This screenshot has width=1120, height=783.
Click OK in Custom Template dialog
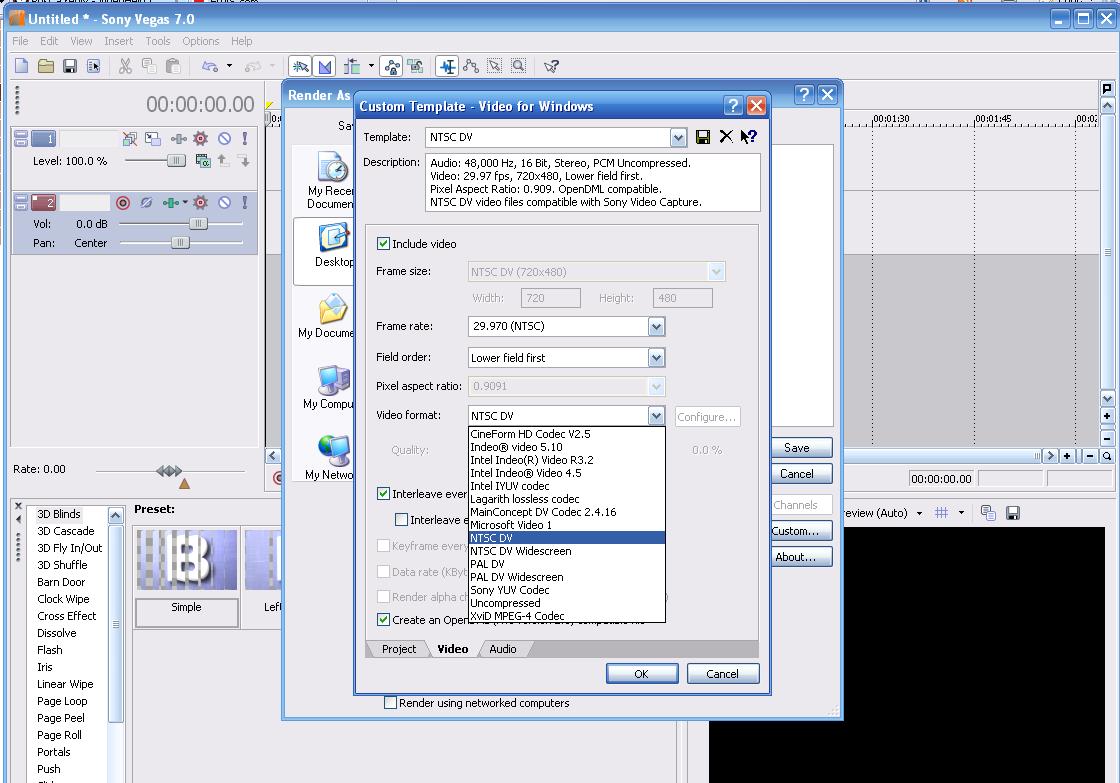coord(641,674)
